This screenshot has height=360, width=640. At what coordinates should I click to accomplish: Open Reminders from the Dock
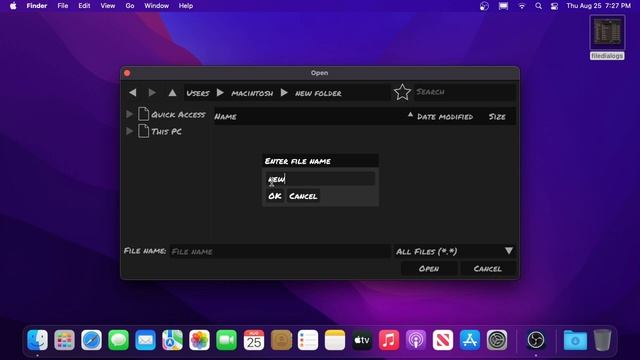point(308,340)
